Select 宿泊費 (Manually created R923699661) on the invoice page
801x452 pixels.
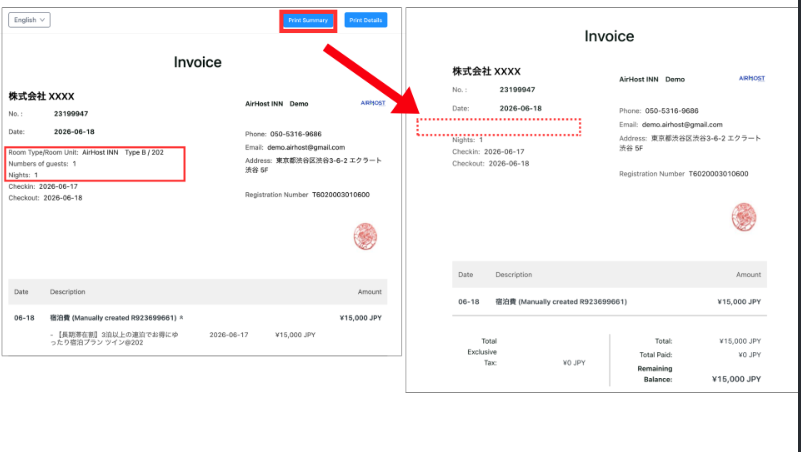tap(113, 318)
